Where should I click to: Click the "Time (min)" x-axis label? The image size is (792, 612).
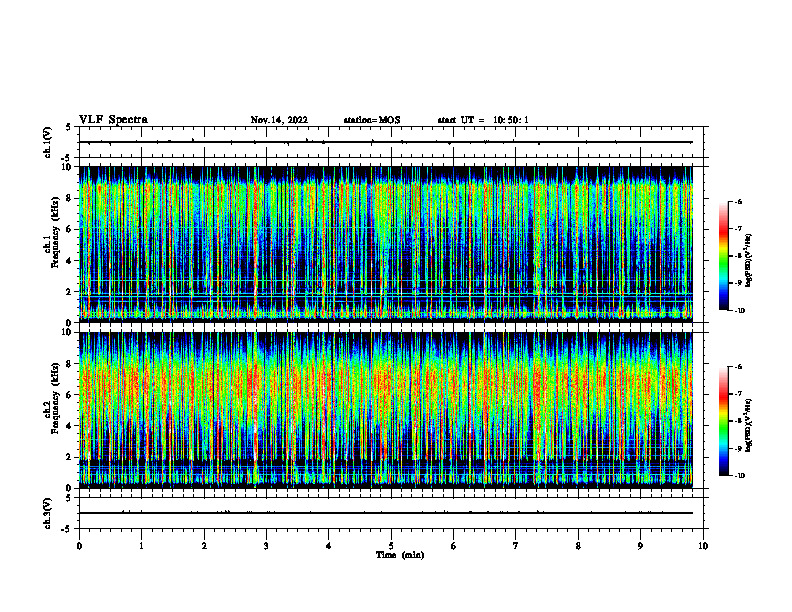coord(400,555)
